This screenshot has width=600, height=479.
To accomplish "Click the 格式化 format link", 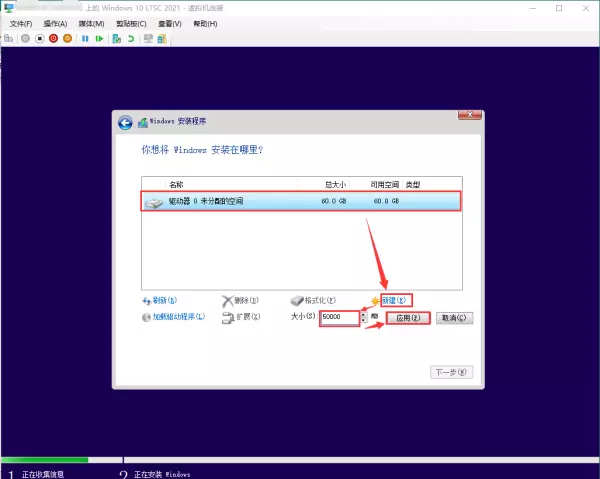I will tap(320, 301).
